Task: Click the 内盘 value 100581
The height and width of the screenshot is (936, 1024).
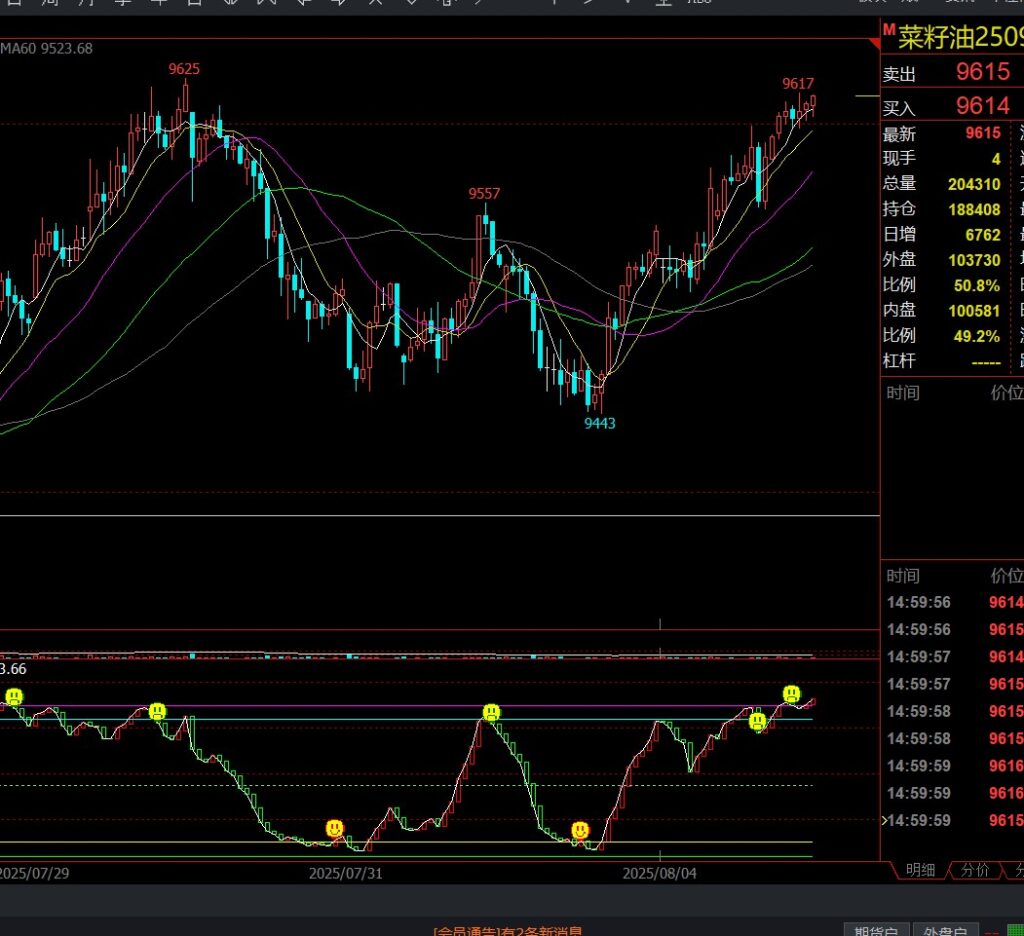Action: [x=974, y=311]
